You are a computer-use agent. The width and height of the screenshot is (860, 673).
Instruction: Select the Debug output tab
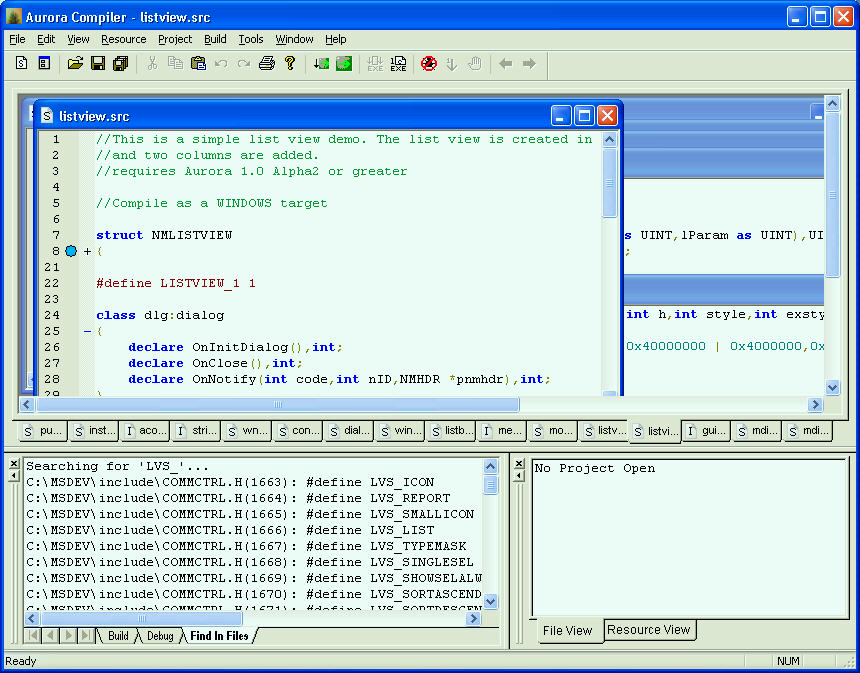tap(160, 636)
